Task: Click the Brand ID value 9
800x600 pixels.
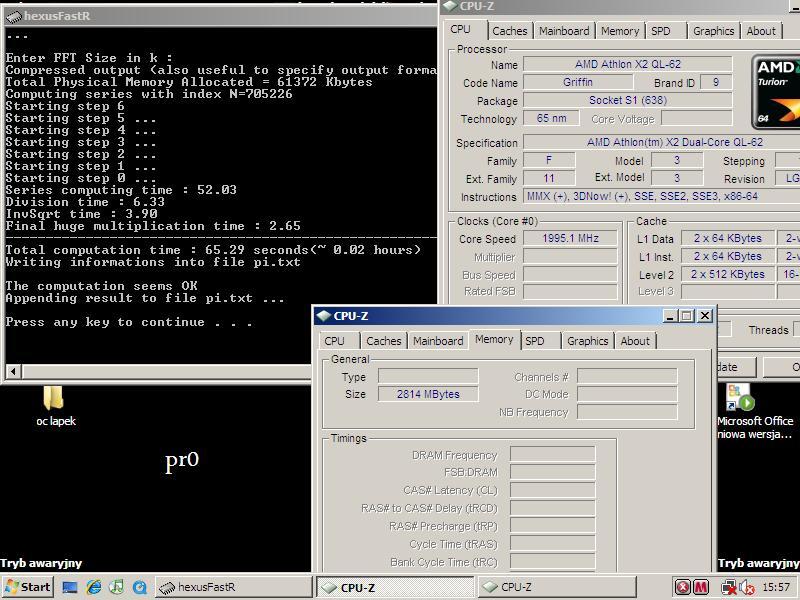Action: click(x=716, y=82)
